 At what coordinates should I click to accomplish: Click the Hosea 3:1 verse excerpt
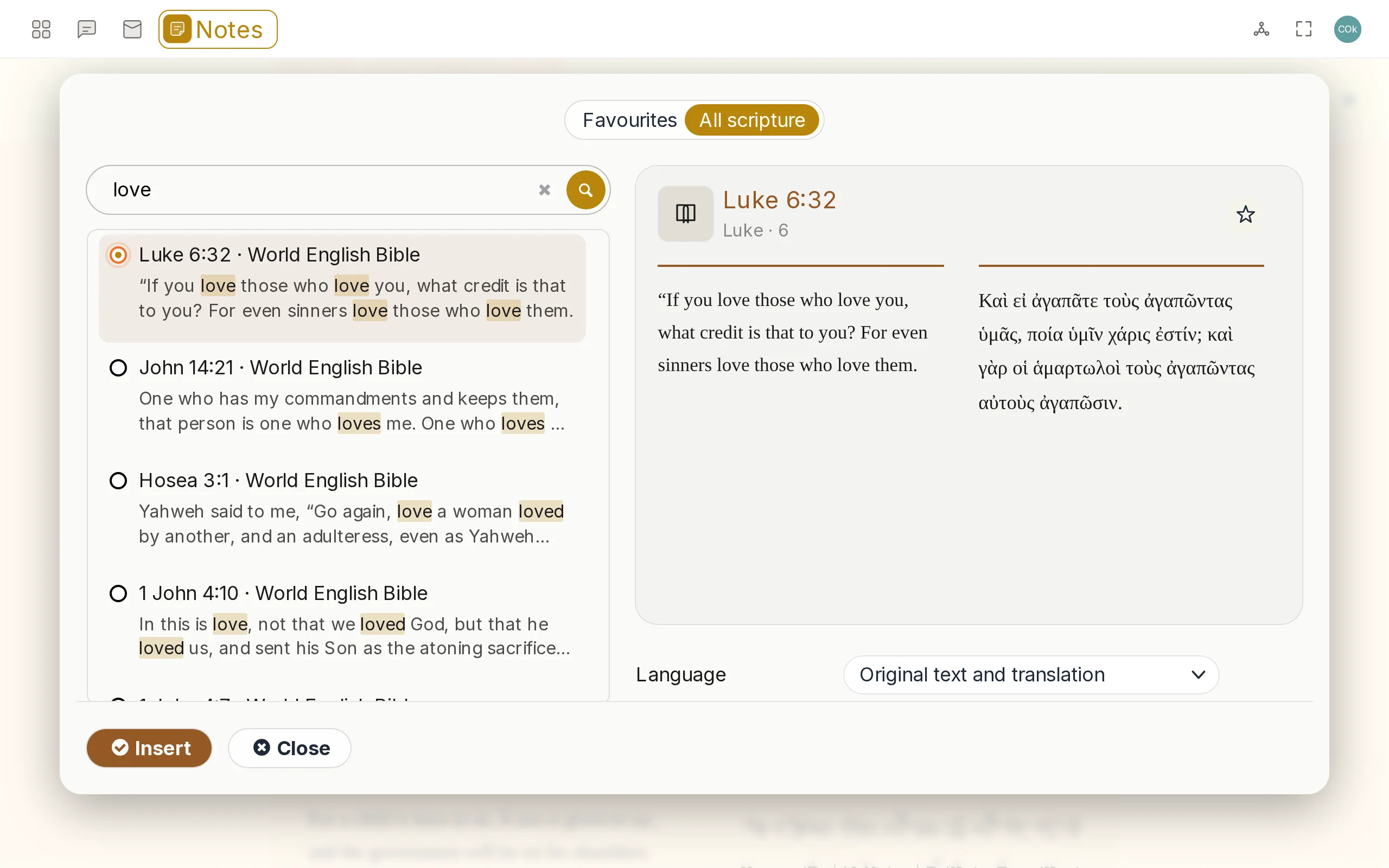351,524
